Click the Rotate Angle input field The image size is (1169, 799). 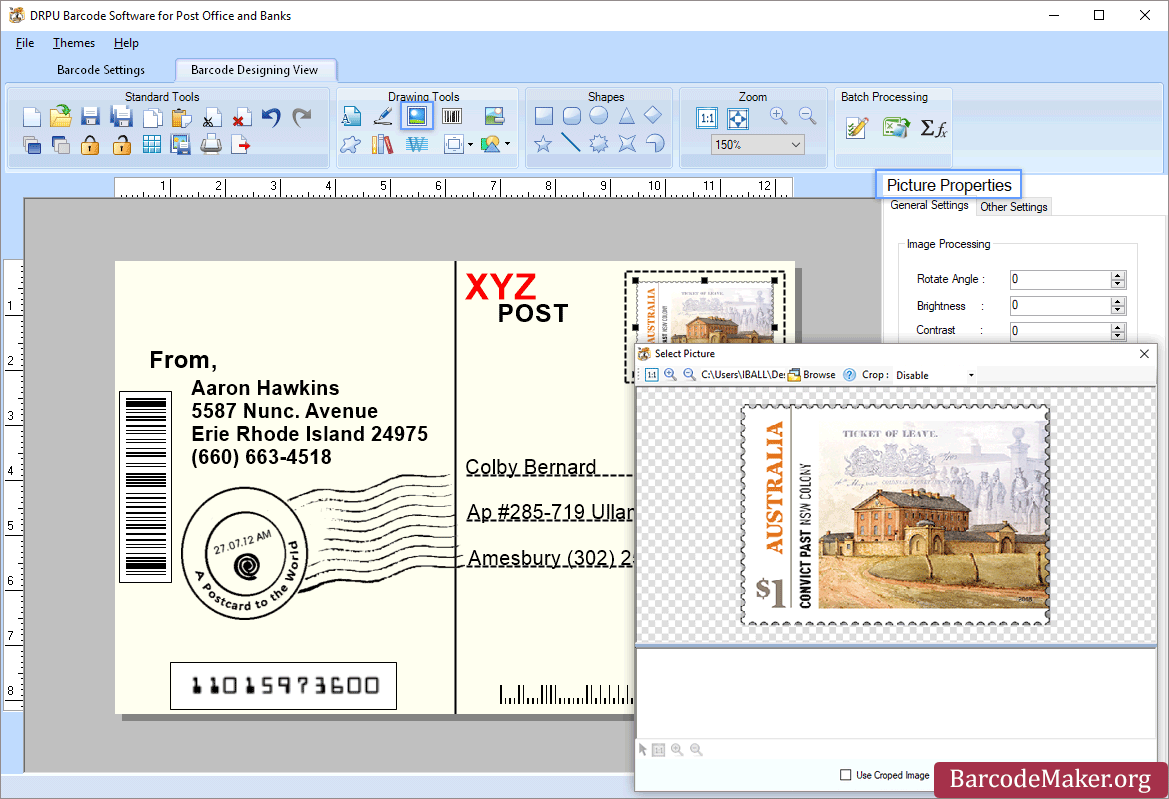1060,280
